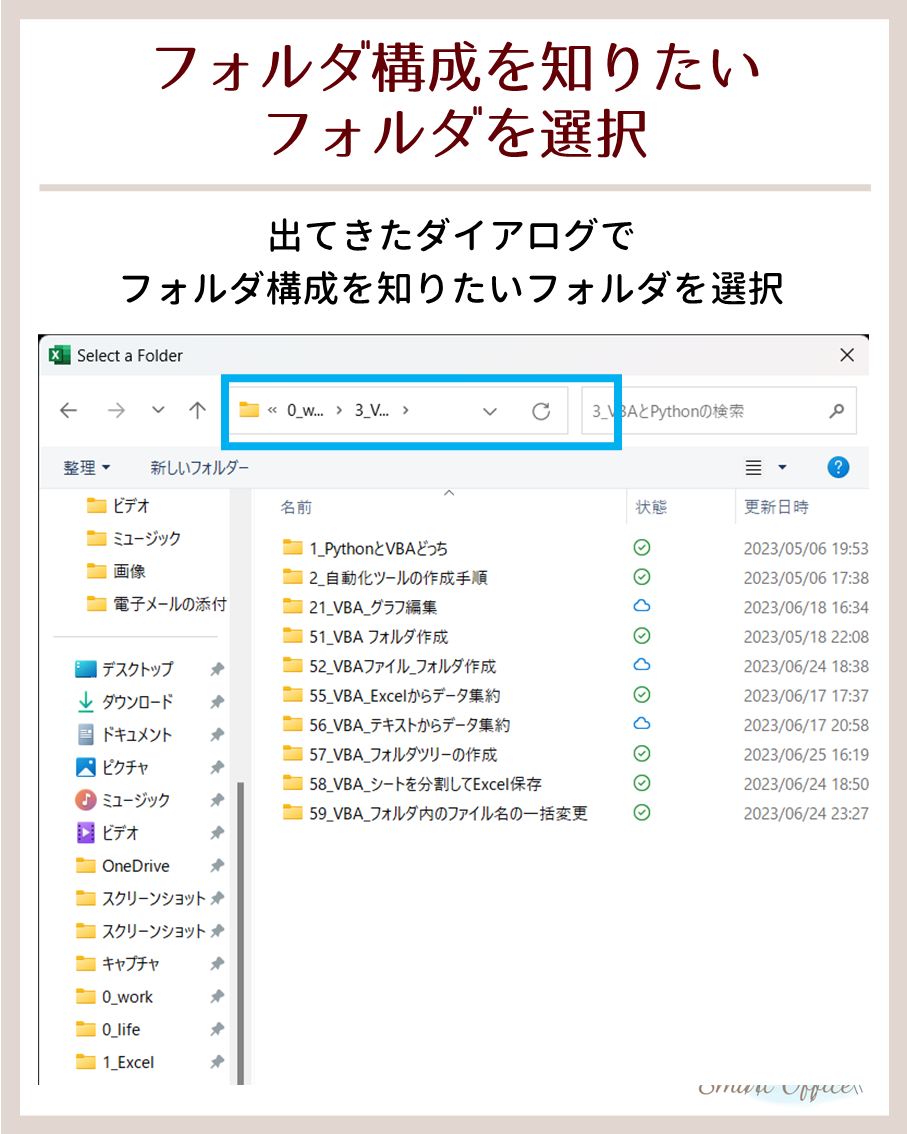
Task: Select 画像 in the navigation pane
Action: [116, 571]
